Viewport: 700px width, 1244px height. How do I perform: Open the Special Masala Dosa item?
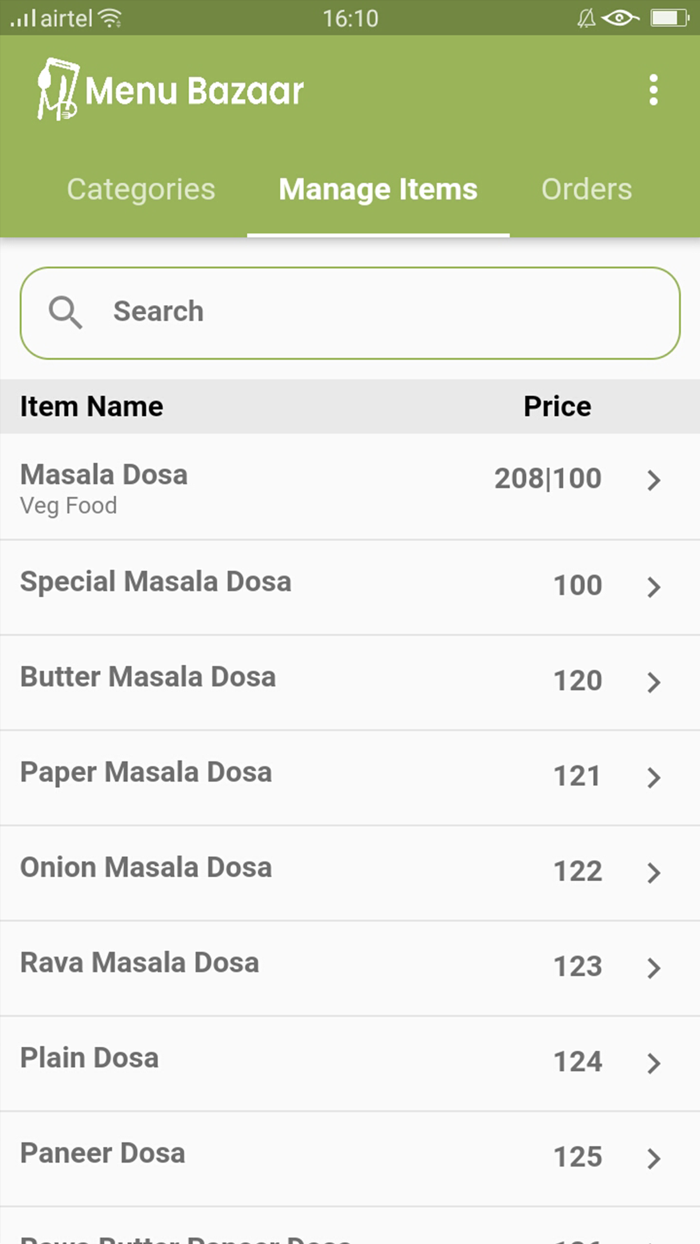click(350, 586)
